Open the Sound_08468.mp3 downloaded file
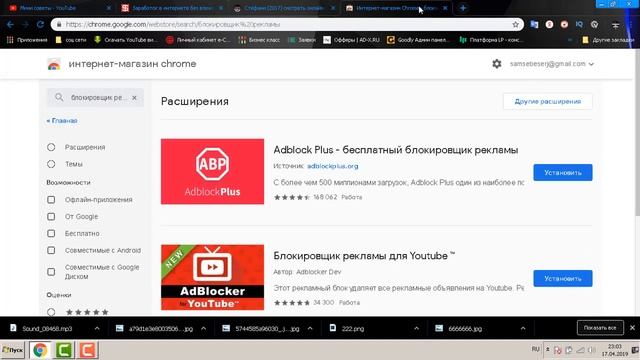 pos(47,328)
